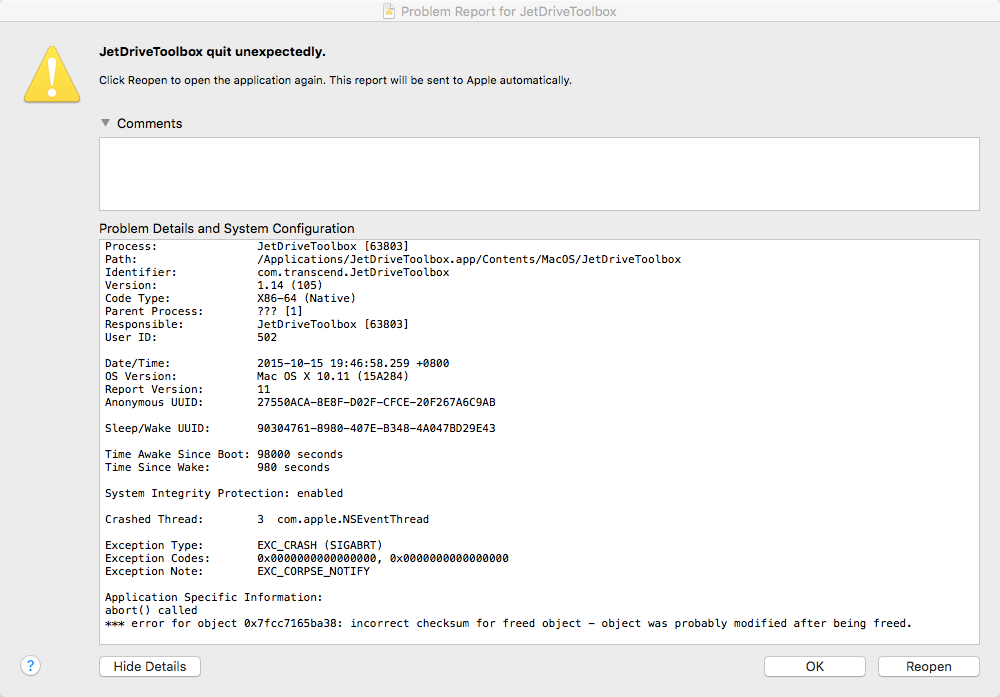Click the application path '/Applications/JetDriveToolbox.app...'

(x=469, y=260)
